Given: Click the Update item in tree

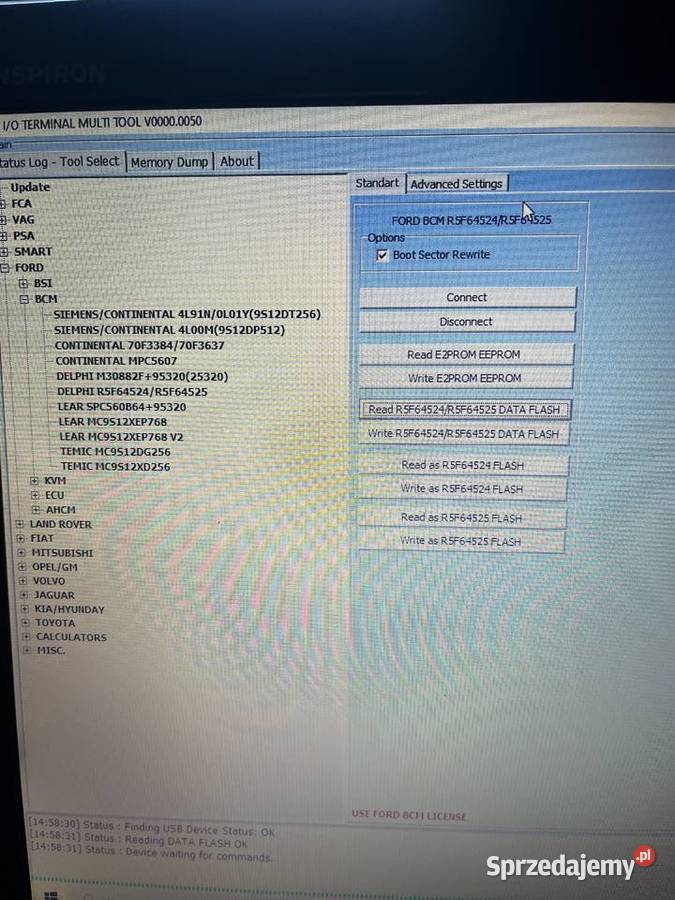Looking at the screenshot, I should coord(30,187).
